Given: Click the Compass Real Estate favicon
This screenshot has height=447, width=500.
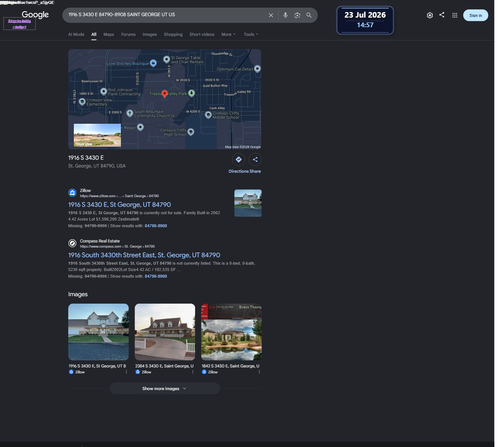Looking at the screenshot, I should (72, 243).
